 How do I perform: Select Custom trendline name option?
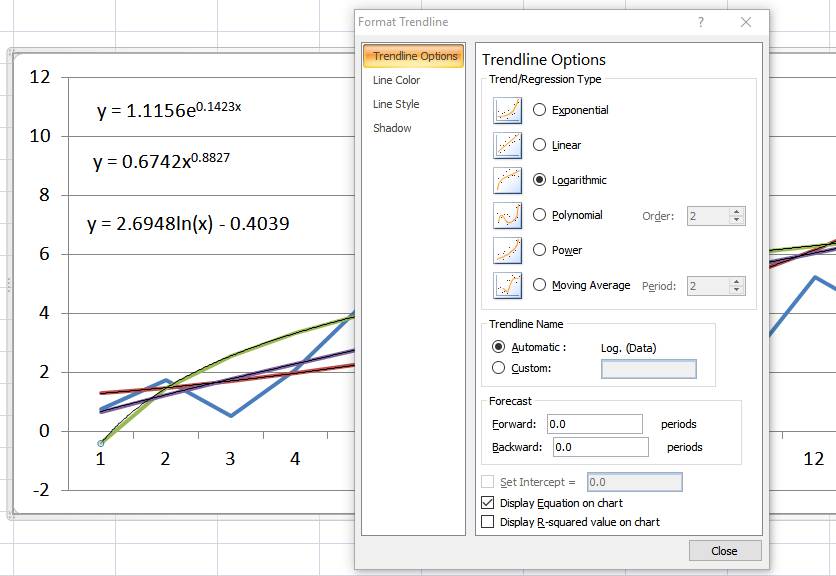499,368
